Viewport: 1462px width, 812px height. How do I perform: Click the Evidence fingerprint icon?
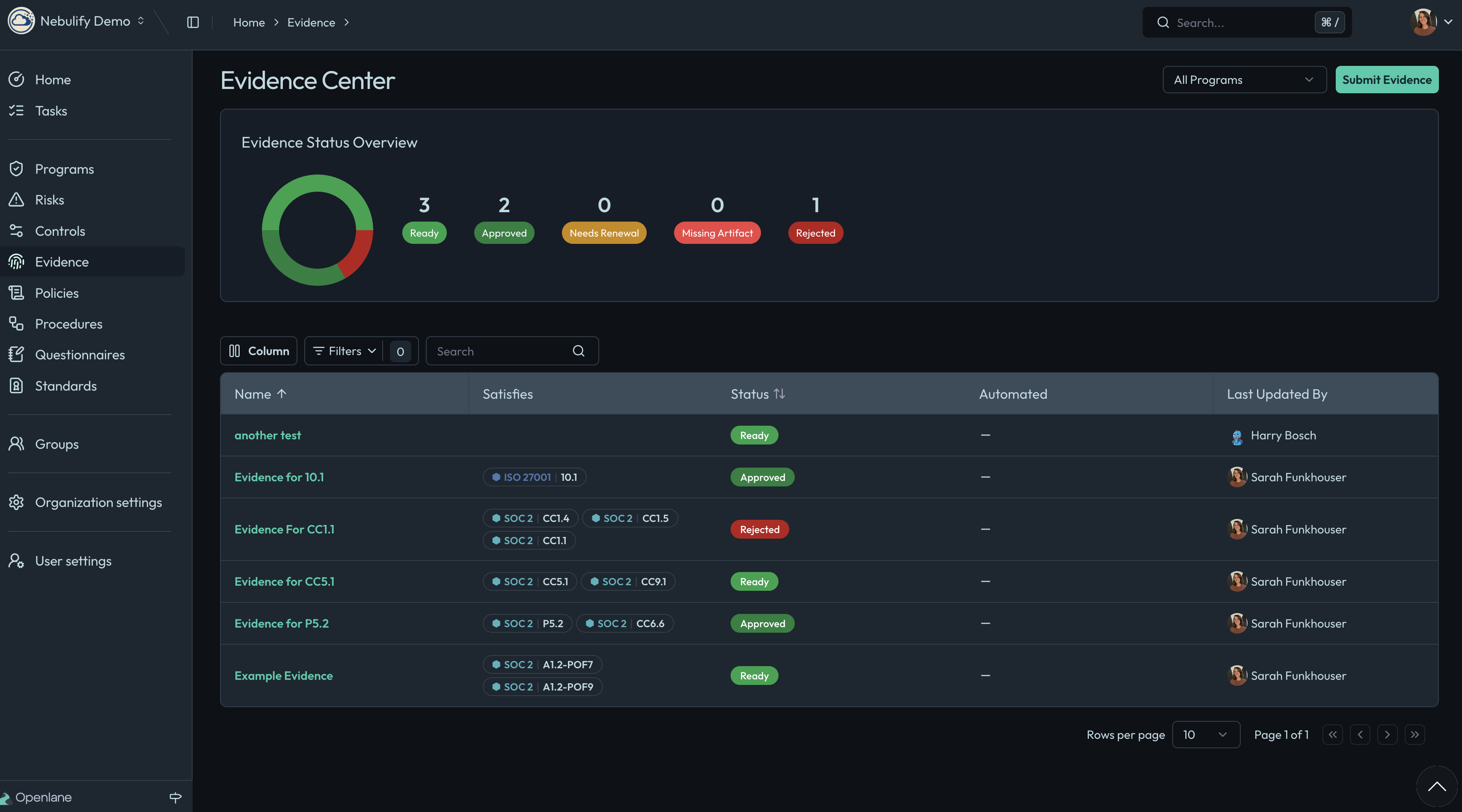click(x=16, y=261)
